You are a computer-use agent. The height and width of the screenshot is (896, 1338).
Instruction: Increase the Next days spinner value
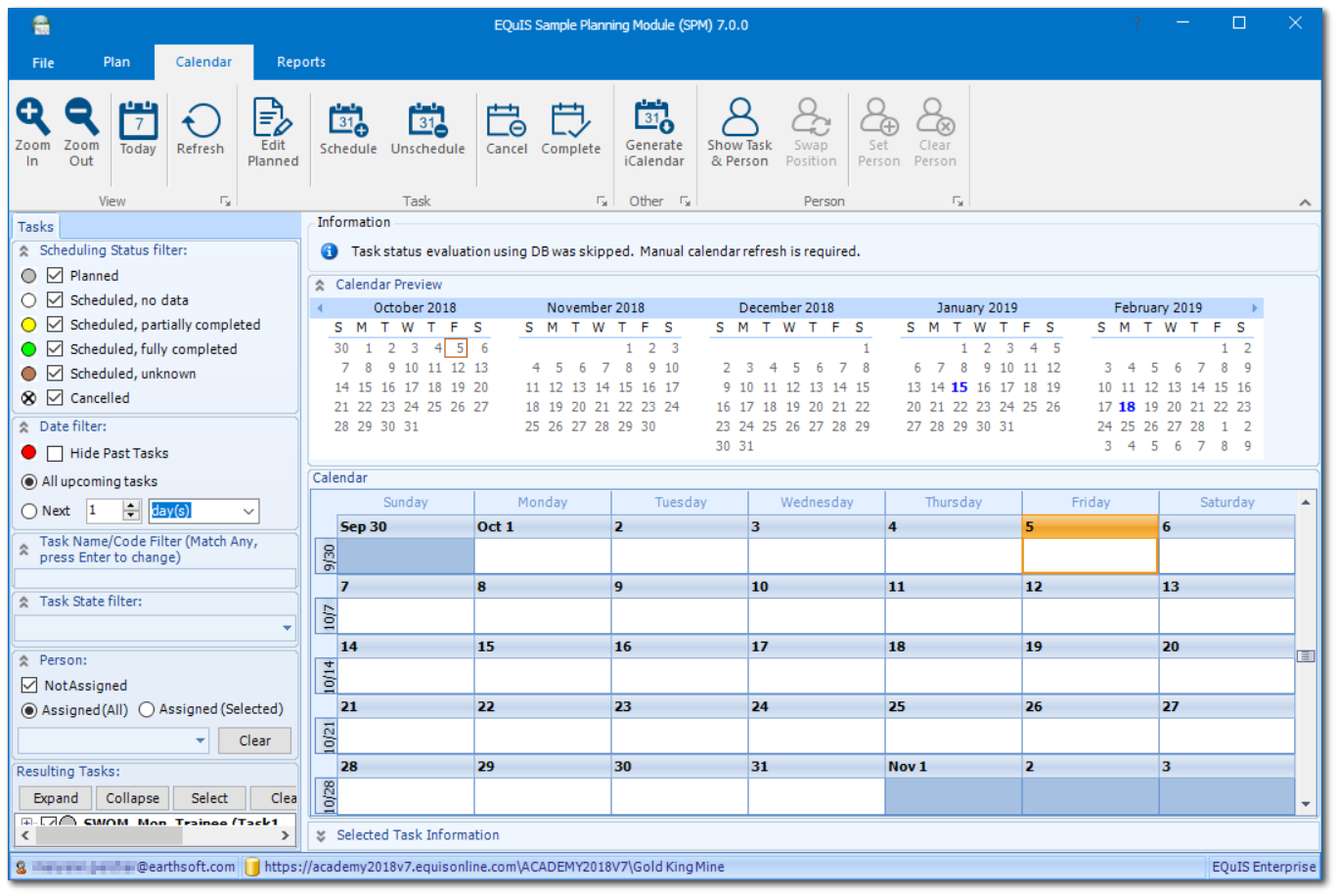(132, 506)
